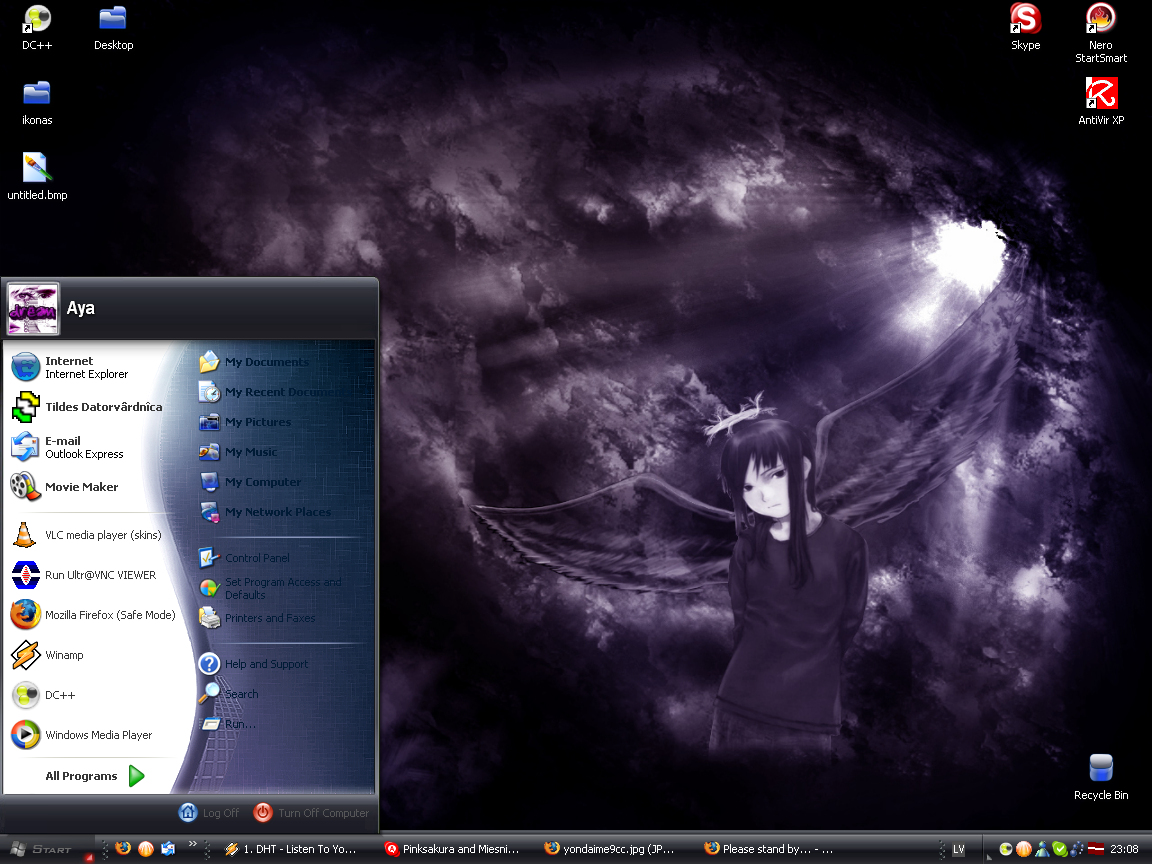Click orange globe Quick Launch icon

pos(146,849)
